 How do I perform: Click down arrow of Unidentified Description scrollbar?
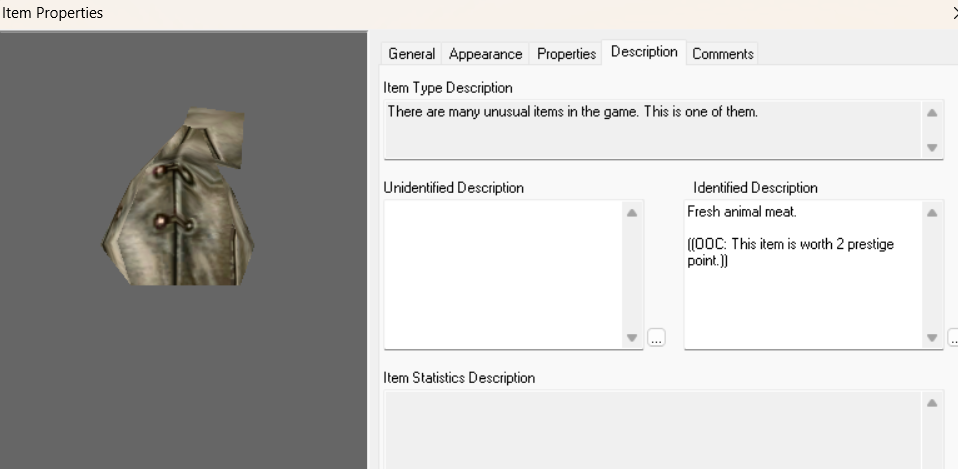point(632,338)
